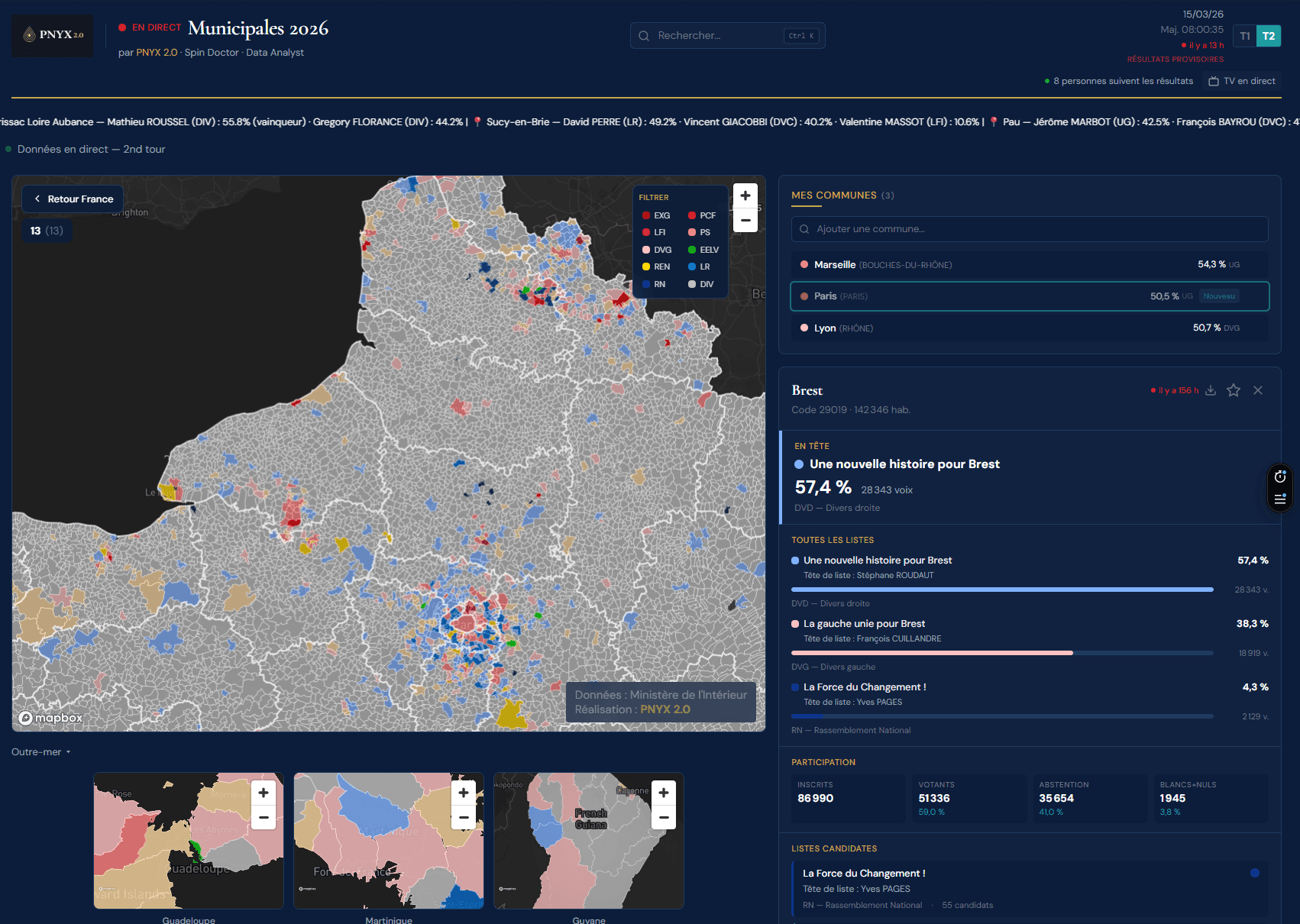Screen dimensions: 1300x924
Task: Mark Brest as favorite with the star icon
Action: [x=1233, y=390]
